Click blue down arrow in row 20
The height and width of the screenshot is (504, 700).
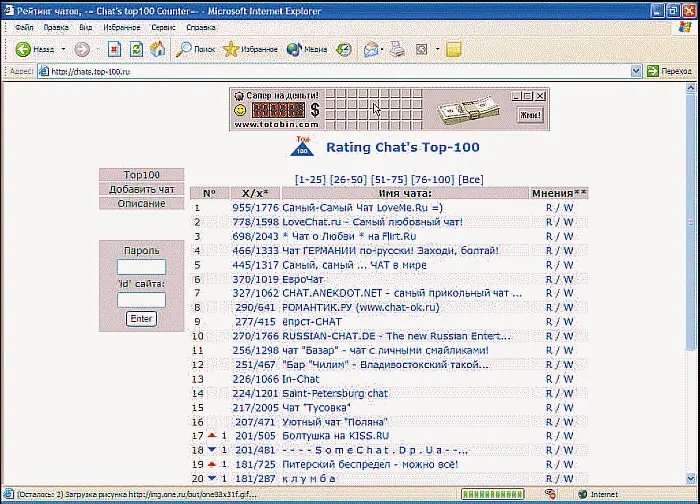212,478
